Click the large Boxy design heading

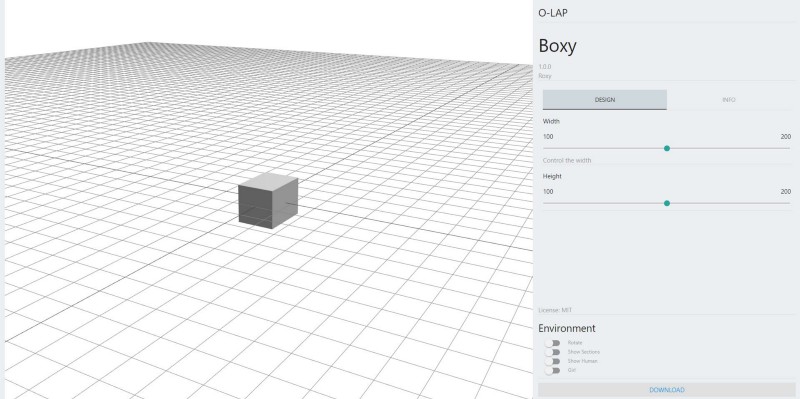(558, 46)
